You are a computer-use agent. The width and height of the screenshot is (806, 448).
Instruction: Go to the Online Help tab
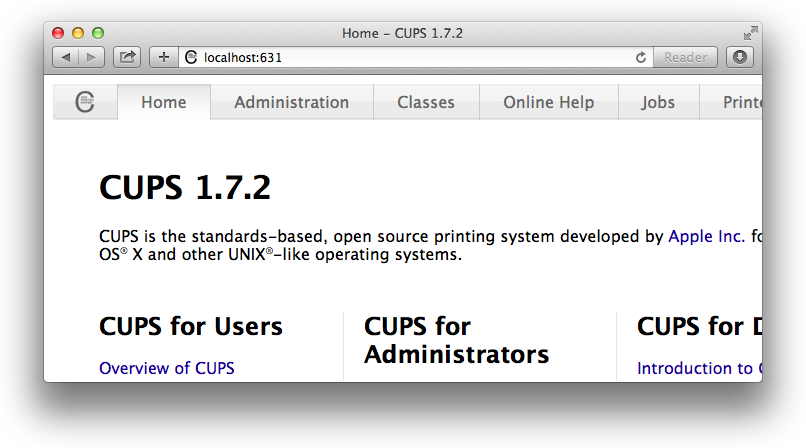(548, 102)
